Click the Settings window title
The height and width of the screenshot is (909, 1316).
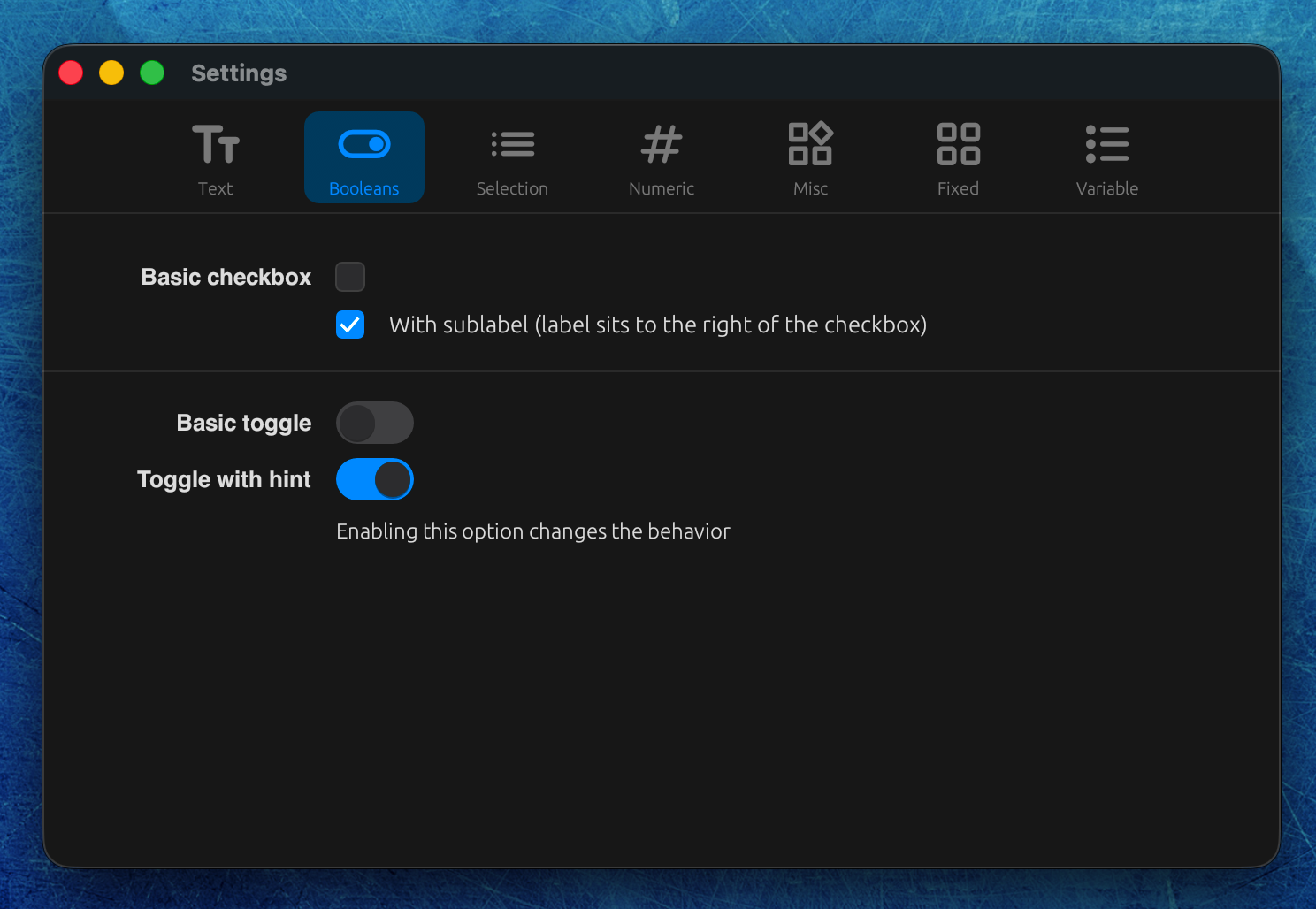pyautogui.click(x=239, y=73)
